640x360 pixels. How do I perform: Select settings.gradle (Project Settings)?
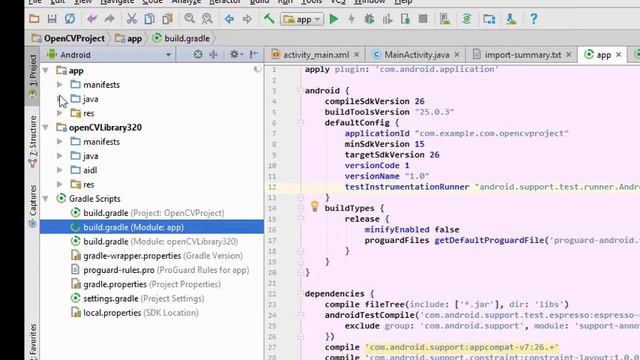coord(152,299)
